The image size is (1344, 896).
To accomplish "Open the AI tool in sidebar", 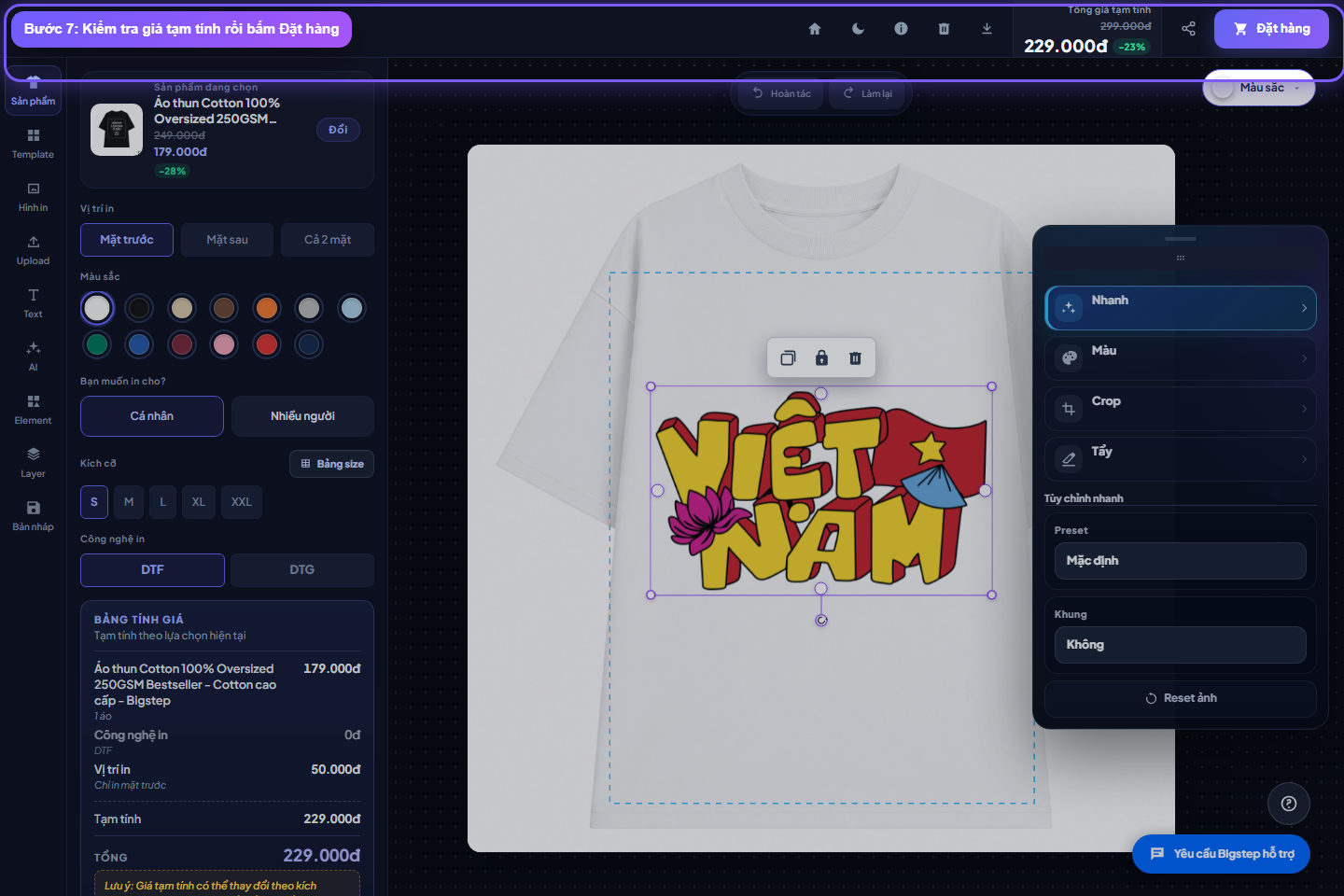I will pos(34,357).
